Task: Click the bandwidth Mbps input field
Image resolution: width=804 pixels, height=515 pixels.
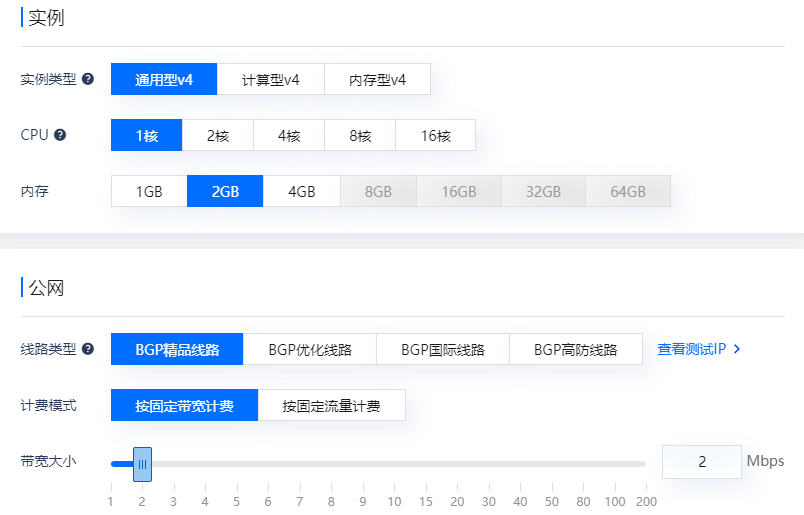Action: coord(701,462)
